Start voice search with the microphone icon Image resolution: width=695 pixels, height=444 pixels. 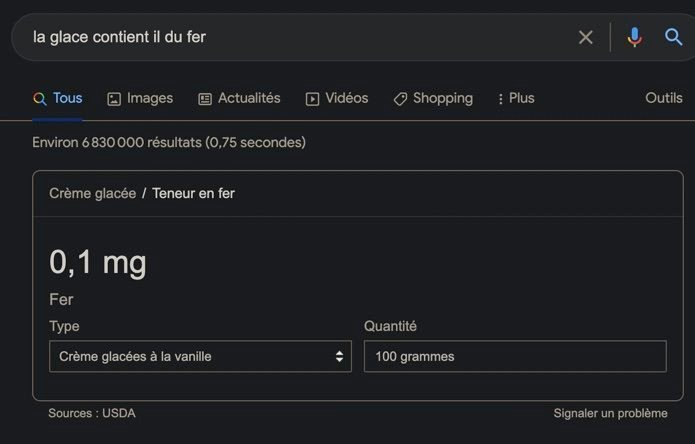635,37
